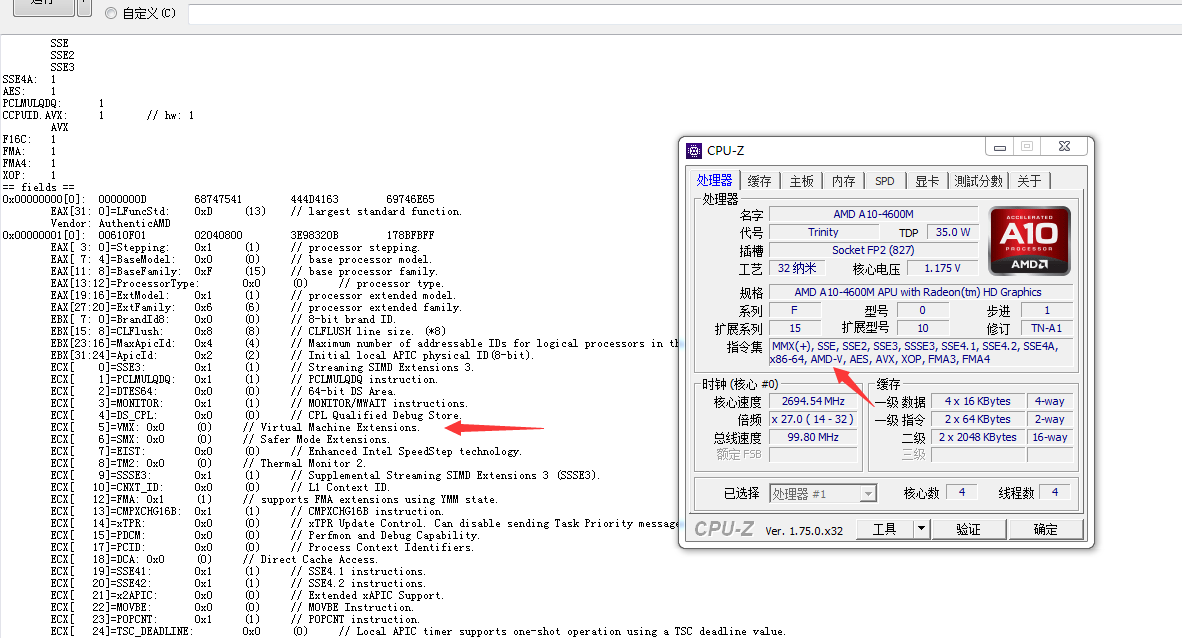Image resolution: width=1182 pixels, height=638 pixels.
Task: Show the 关于 tab
Action: click(1029, 181)
